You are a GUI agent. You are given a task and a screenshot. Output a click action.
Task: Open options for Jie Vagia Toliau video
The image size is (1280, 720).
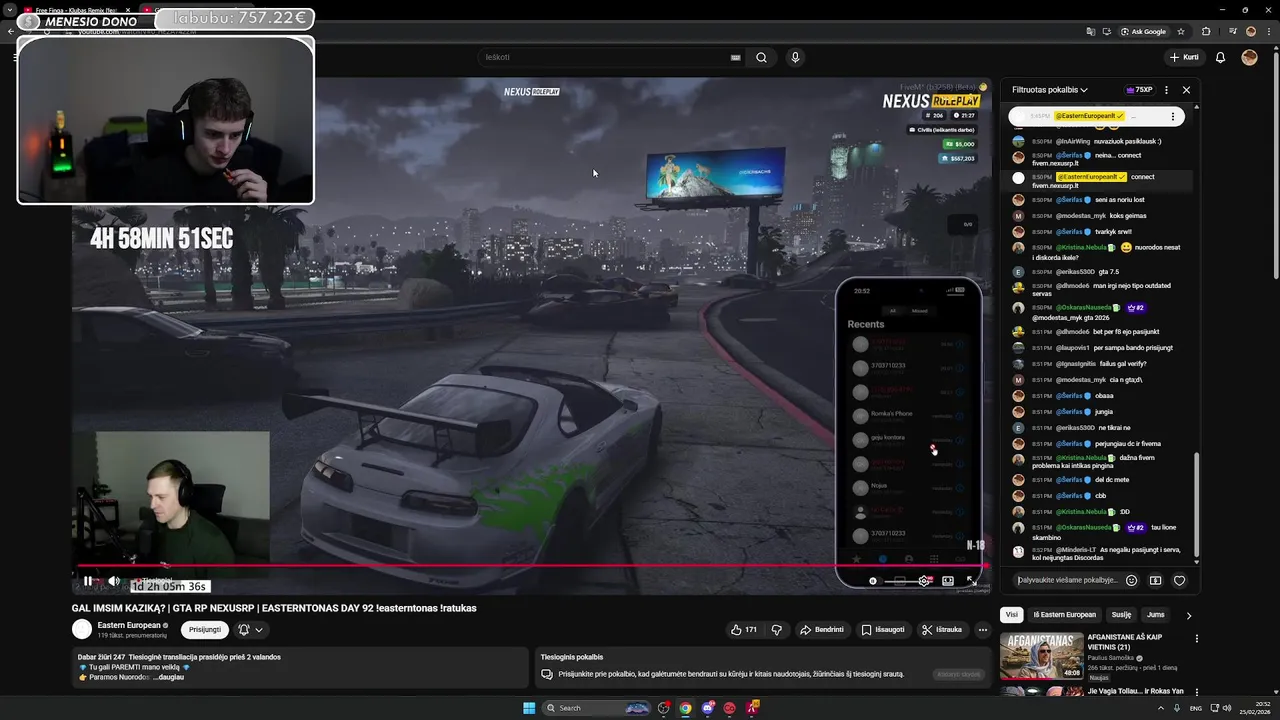pos(1196,691)
